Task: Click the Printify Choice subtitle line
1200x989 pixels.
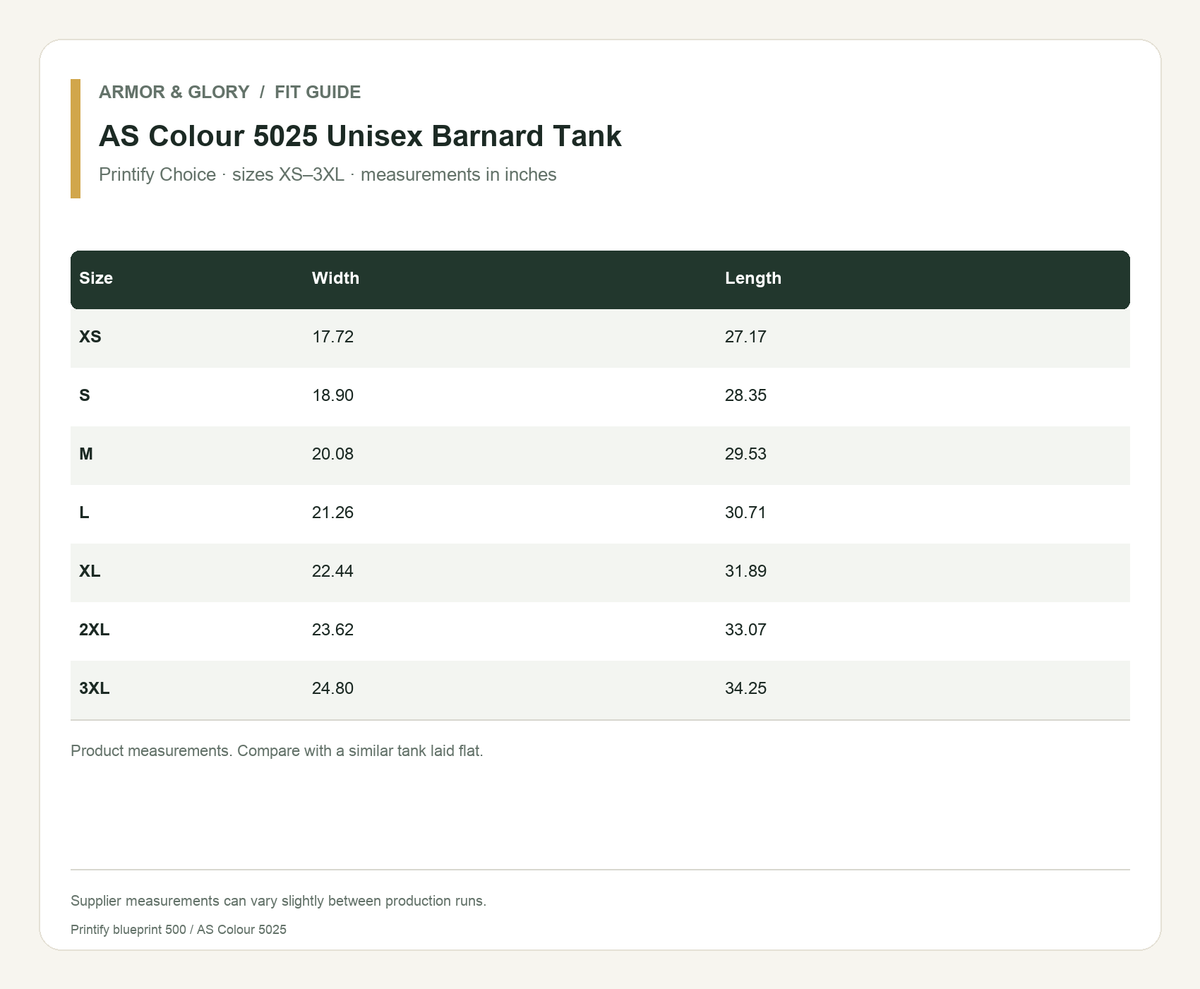Action: pos(328,175)
